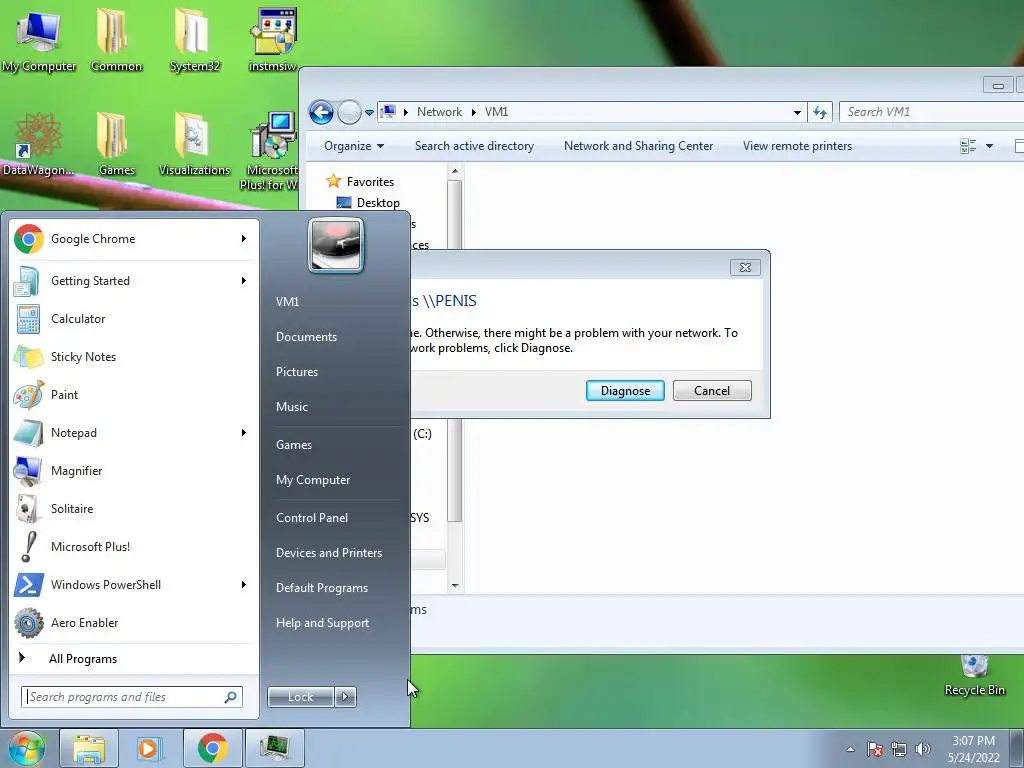Open Microsoft Plus! from Start menu
This screenshot has height=768, width=1024.
pyautogui.click(x=133, y=547)
